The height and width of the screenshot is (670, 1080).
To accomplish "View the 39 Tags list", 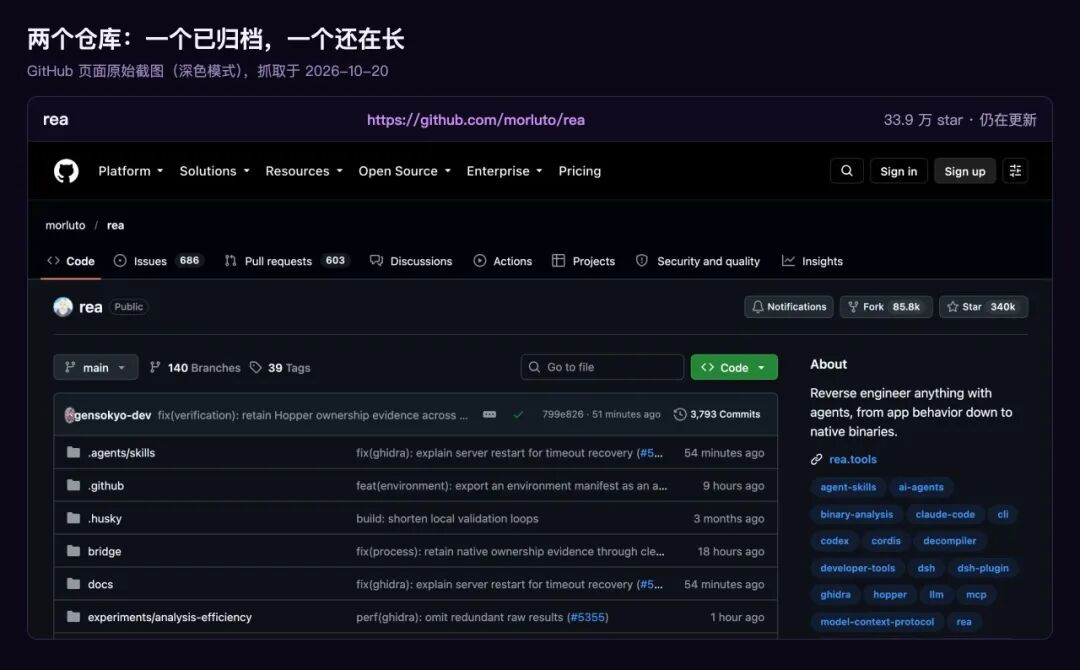I will coord(280,368).
